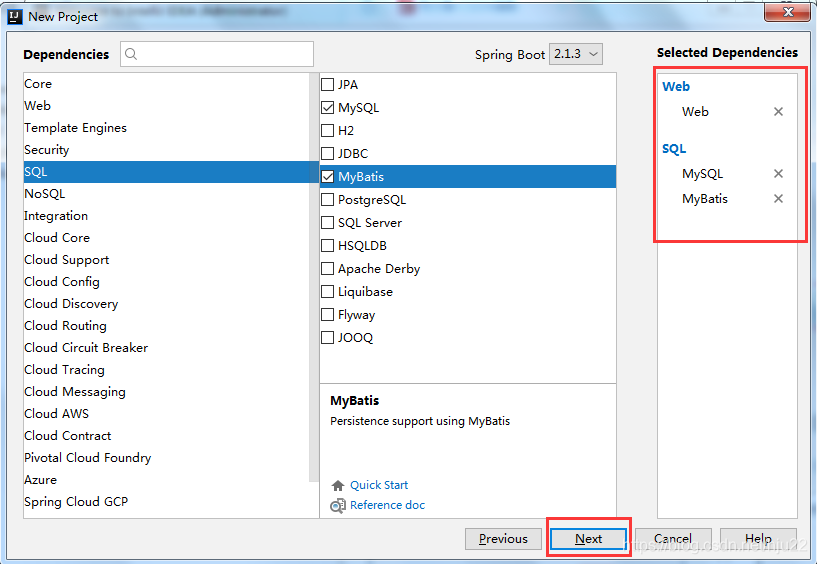Select the Integration category
This screenshot has height=564, width=817.
[x=167, y=216]
